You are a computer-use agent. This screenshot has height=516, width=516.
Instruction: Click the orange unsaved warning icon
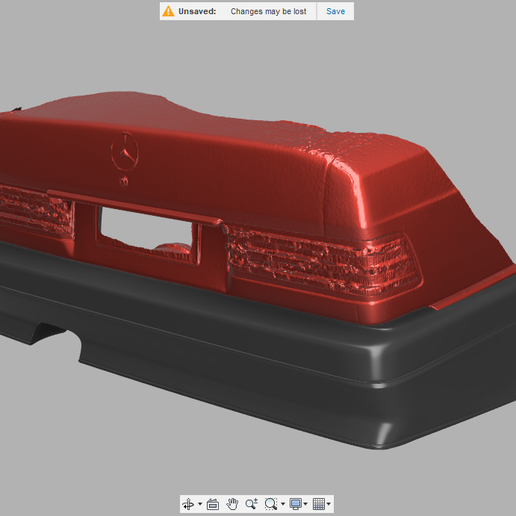[x=168, y=11]
